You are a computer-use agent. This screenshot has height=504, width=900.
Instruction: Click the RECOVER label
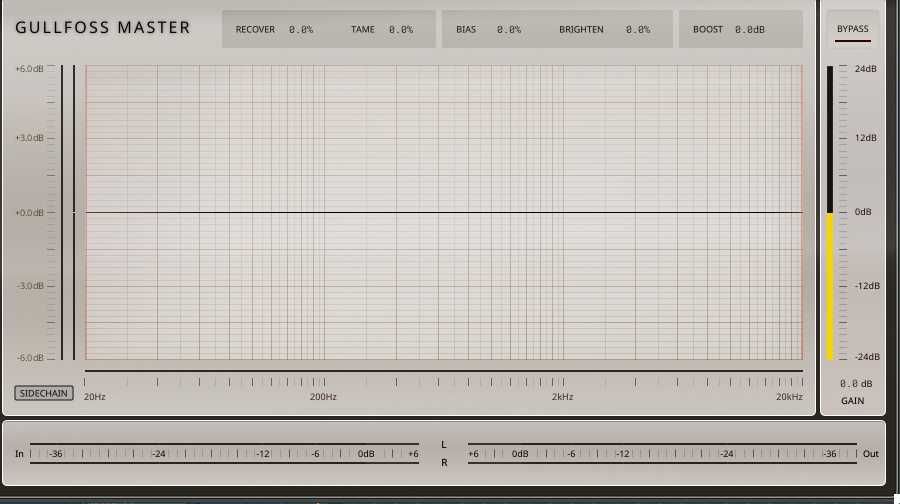[x=255, y=29]
